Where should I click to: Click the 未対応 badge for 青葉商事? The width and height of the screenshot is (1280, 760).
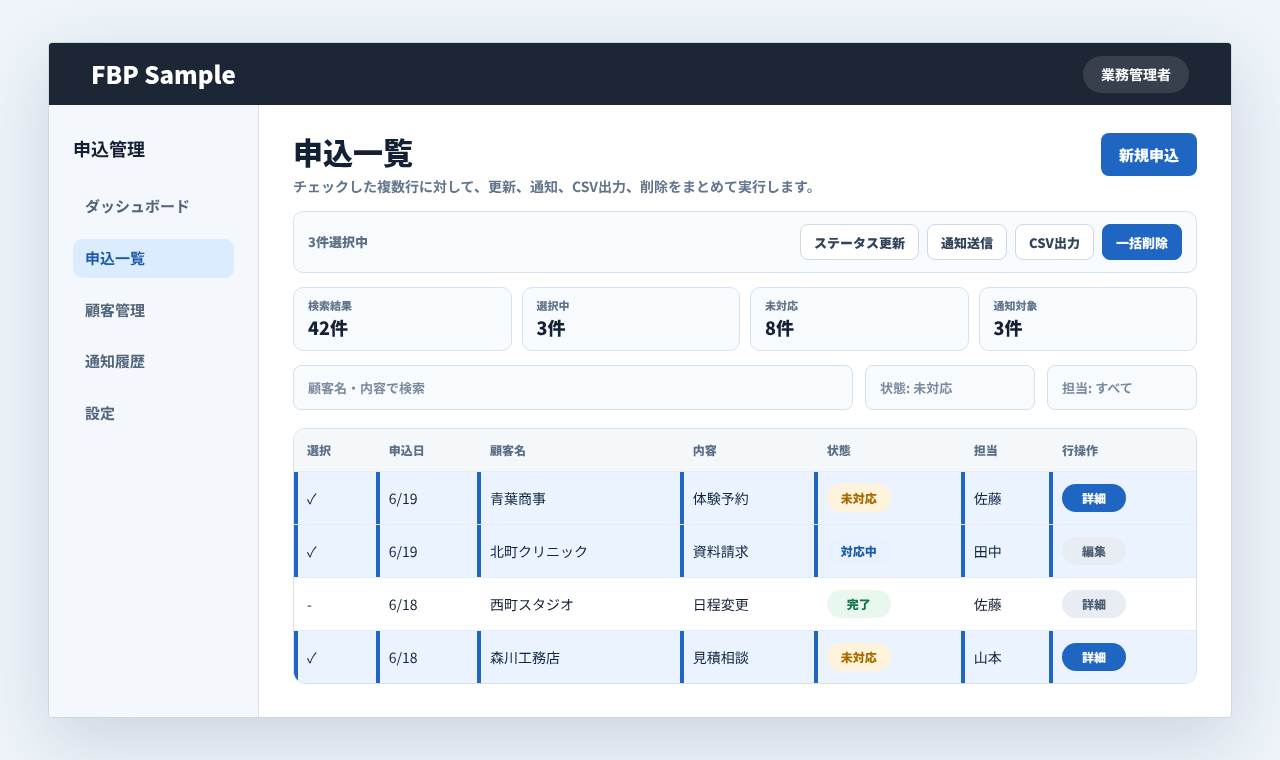[859, 498]
